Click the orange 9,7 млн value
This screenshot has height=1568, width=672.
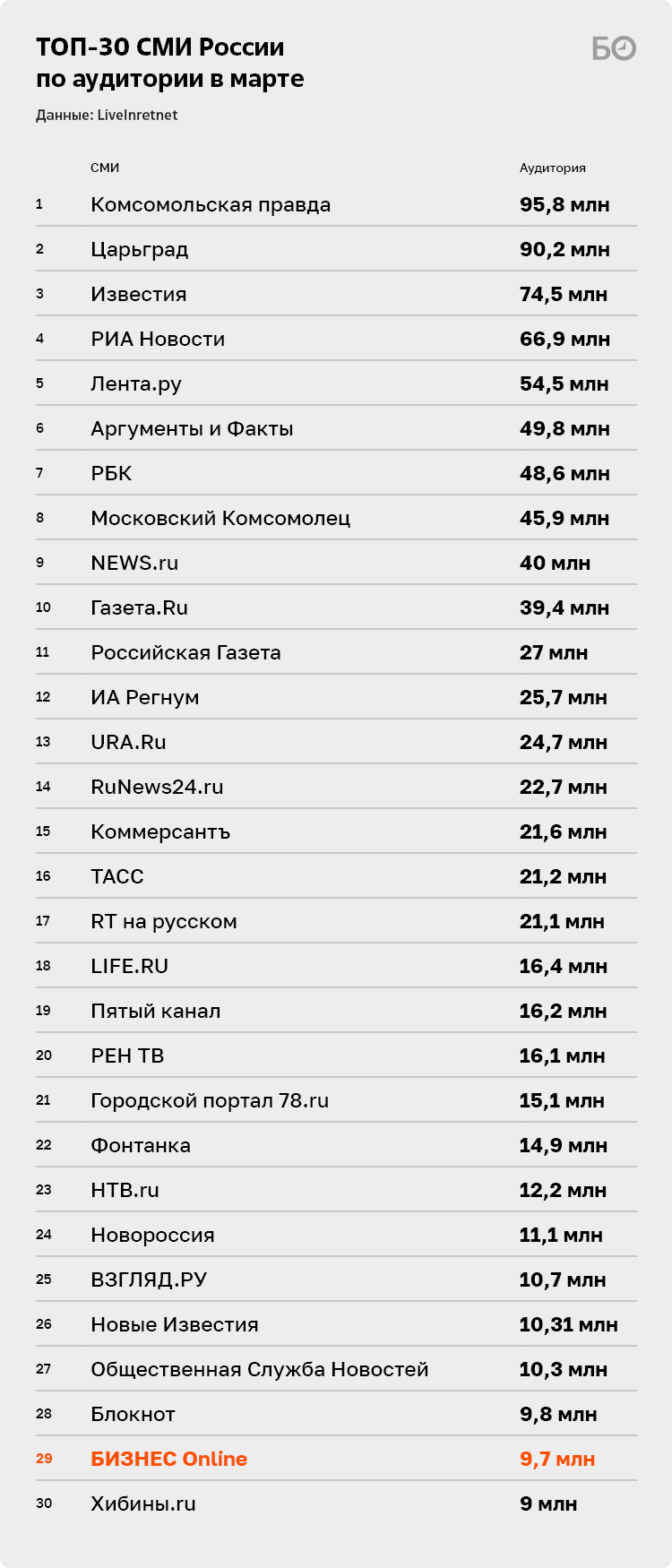(x=557, y=1459)
